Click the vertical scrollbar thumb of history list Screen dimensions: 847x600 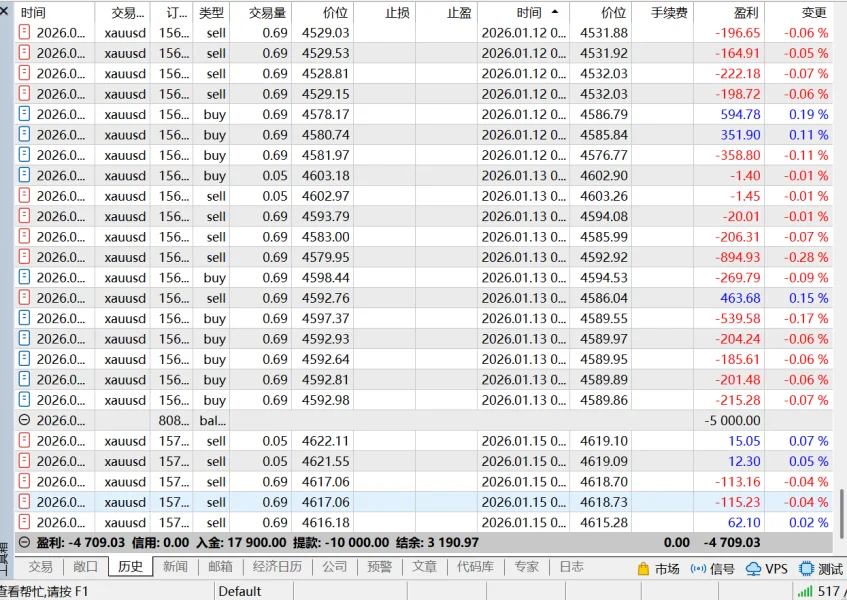(x=842, y=513)
